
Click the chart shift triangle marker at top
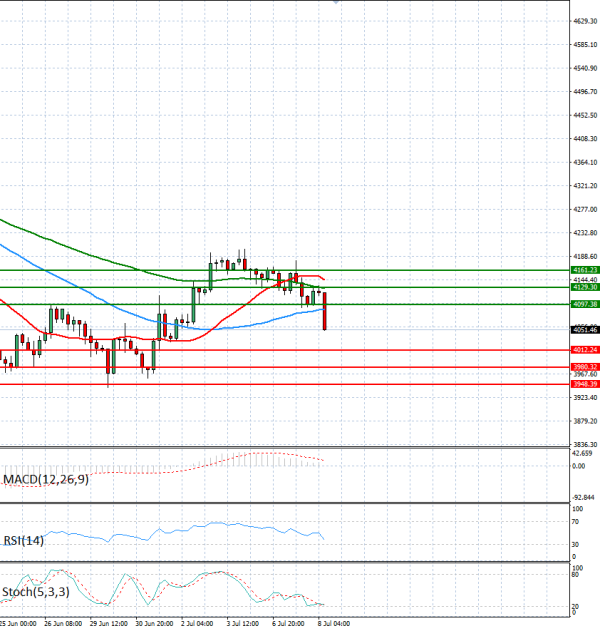coord(336,2)
